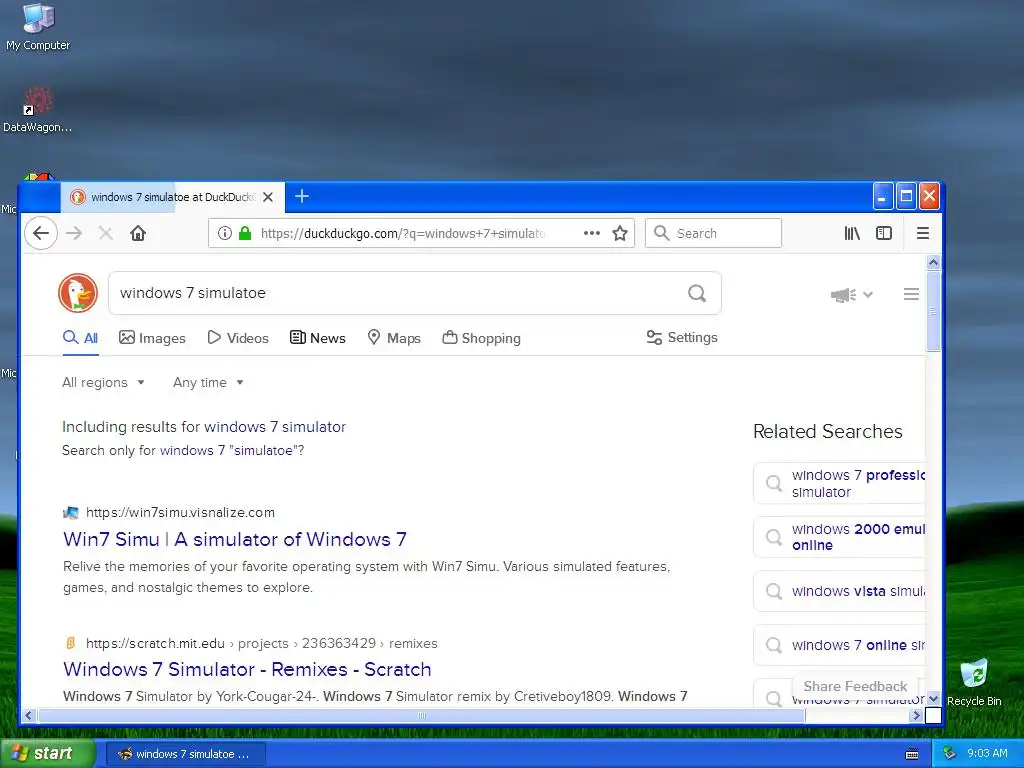
Task: Toggle the sidebar view icon
Action: (x=884, y=233)
